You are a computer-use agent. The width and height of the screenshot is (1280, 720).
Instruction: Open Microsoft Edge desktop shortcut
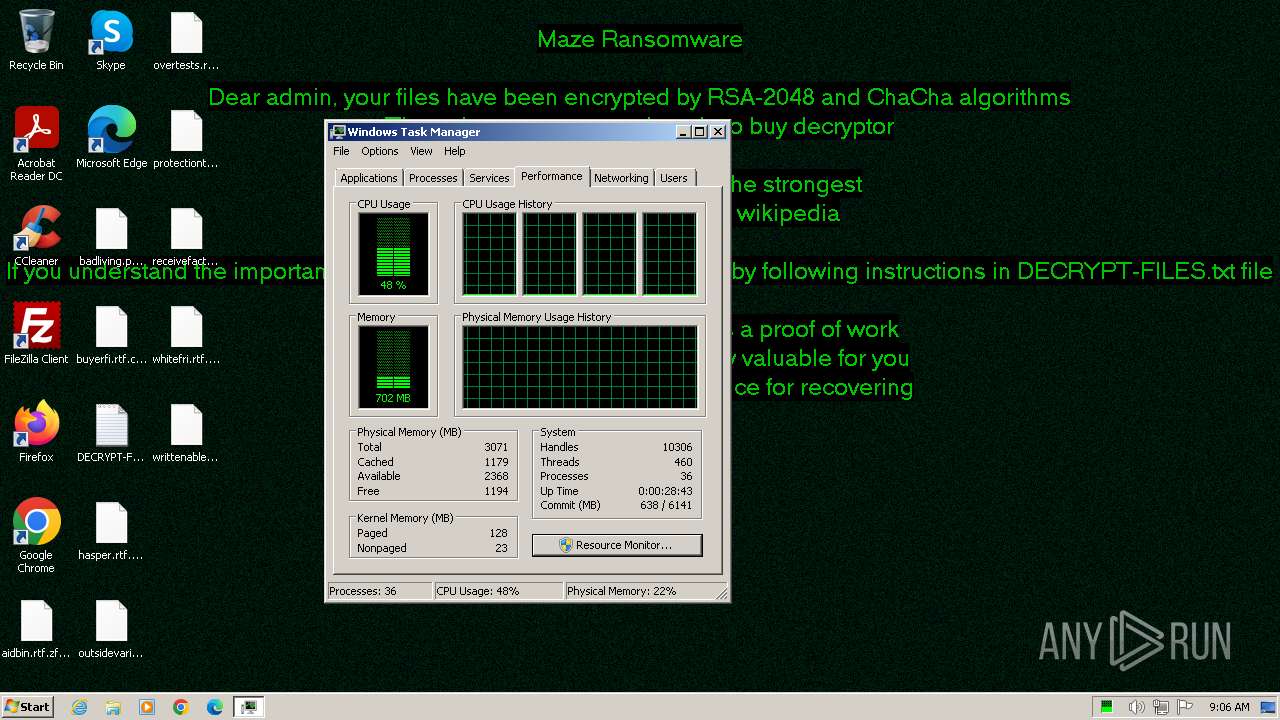pyautogui.click(x=111, y=138)
